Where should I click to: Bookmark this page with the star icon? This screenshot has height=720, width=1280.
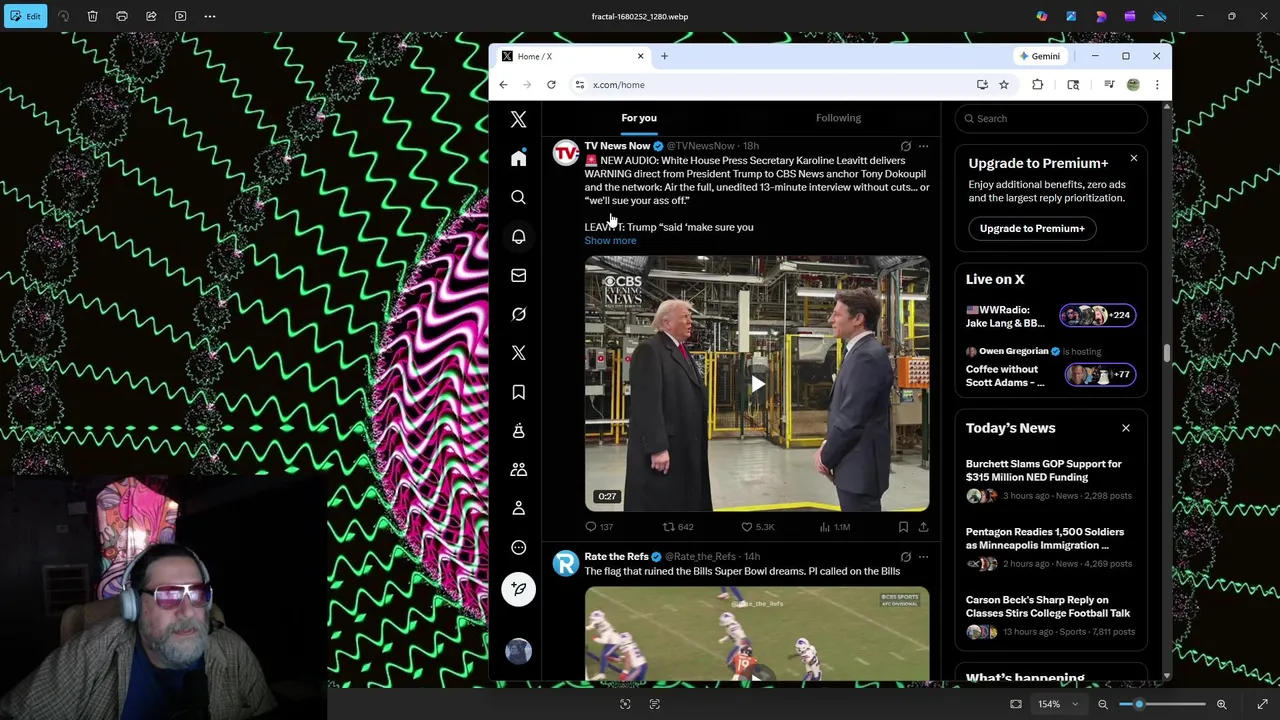pyautogui.click(x=1004, y=85)
